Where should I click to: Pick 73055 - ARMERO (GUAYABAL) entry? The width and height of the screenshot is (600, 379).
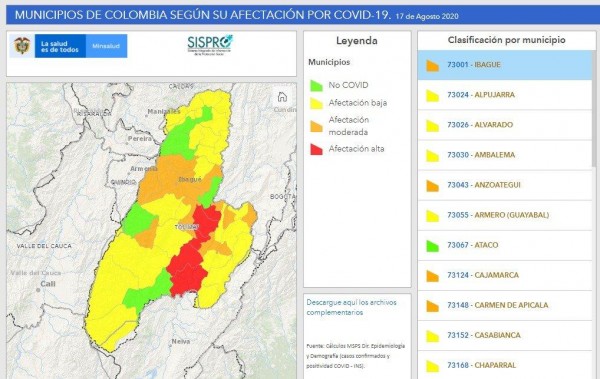click(x=505, y=216)
